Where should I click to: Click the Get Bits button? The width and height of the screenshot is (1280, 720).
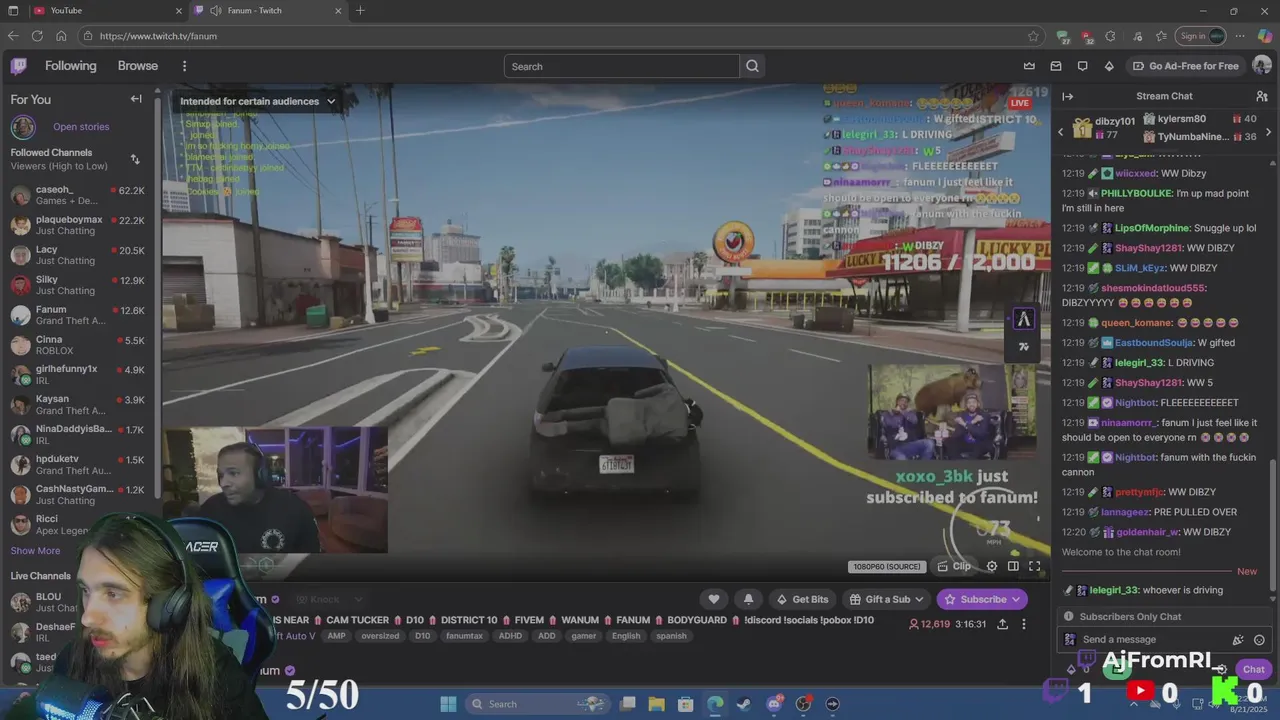click(802, 599)
